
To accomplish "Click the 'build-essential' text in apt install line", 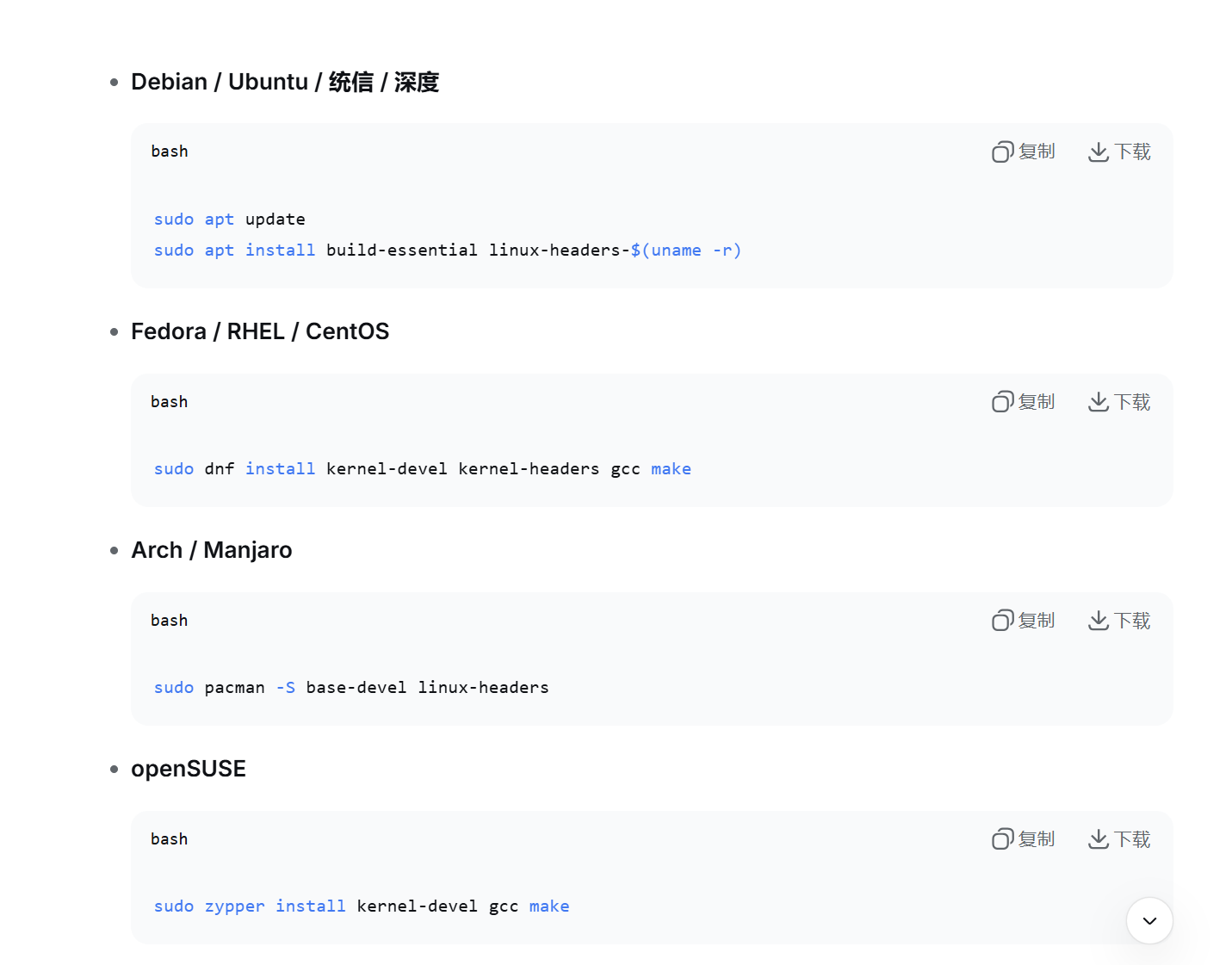I will click(x=402, y=251).
